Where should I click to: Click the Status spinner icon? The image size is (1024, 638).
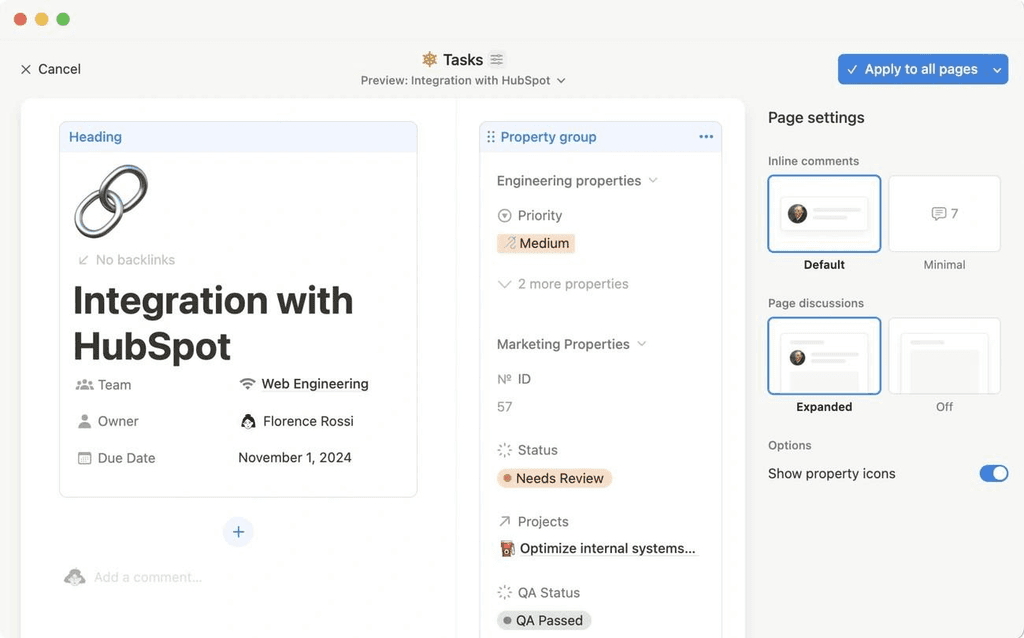tap(503, 450)
